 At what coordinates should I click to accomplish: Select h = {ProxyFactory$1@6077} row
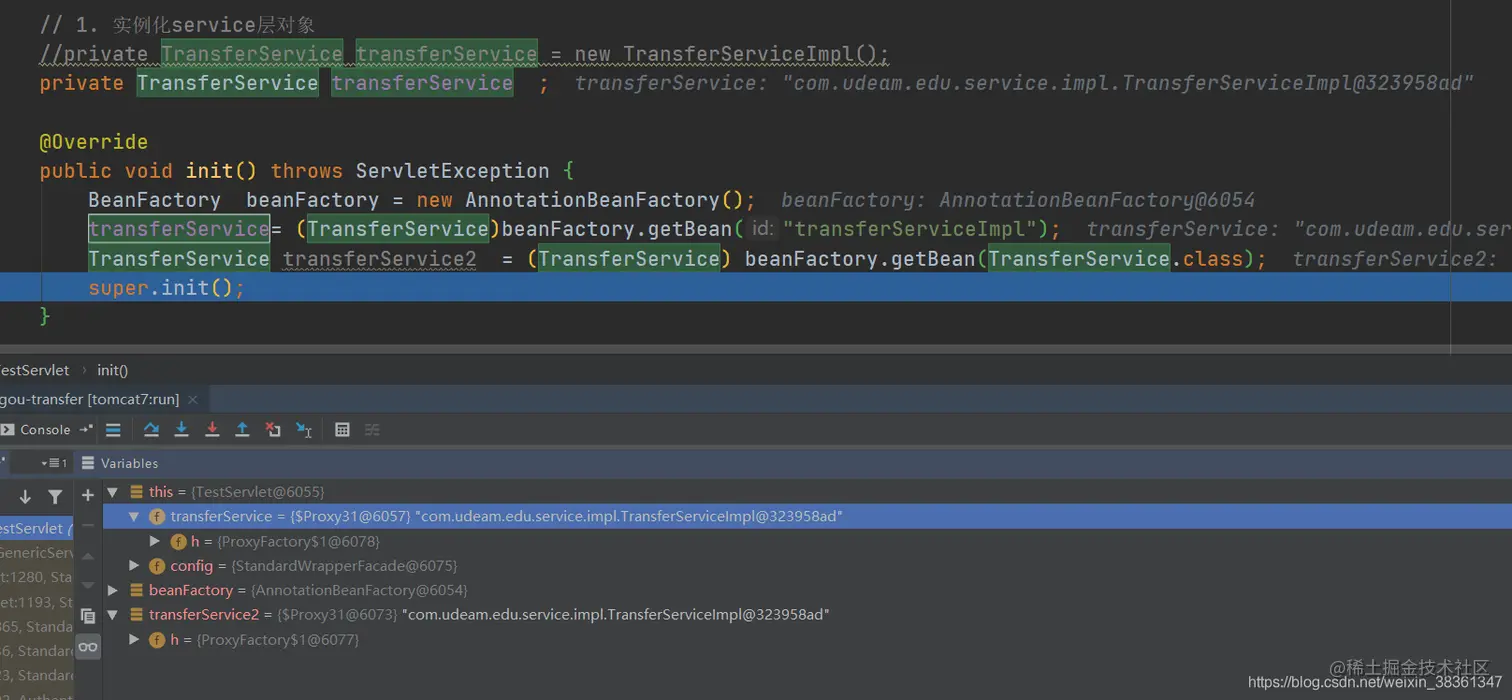point(807,639)
